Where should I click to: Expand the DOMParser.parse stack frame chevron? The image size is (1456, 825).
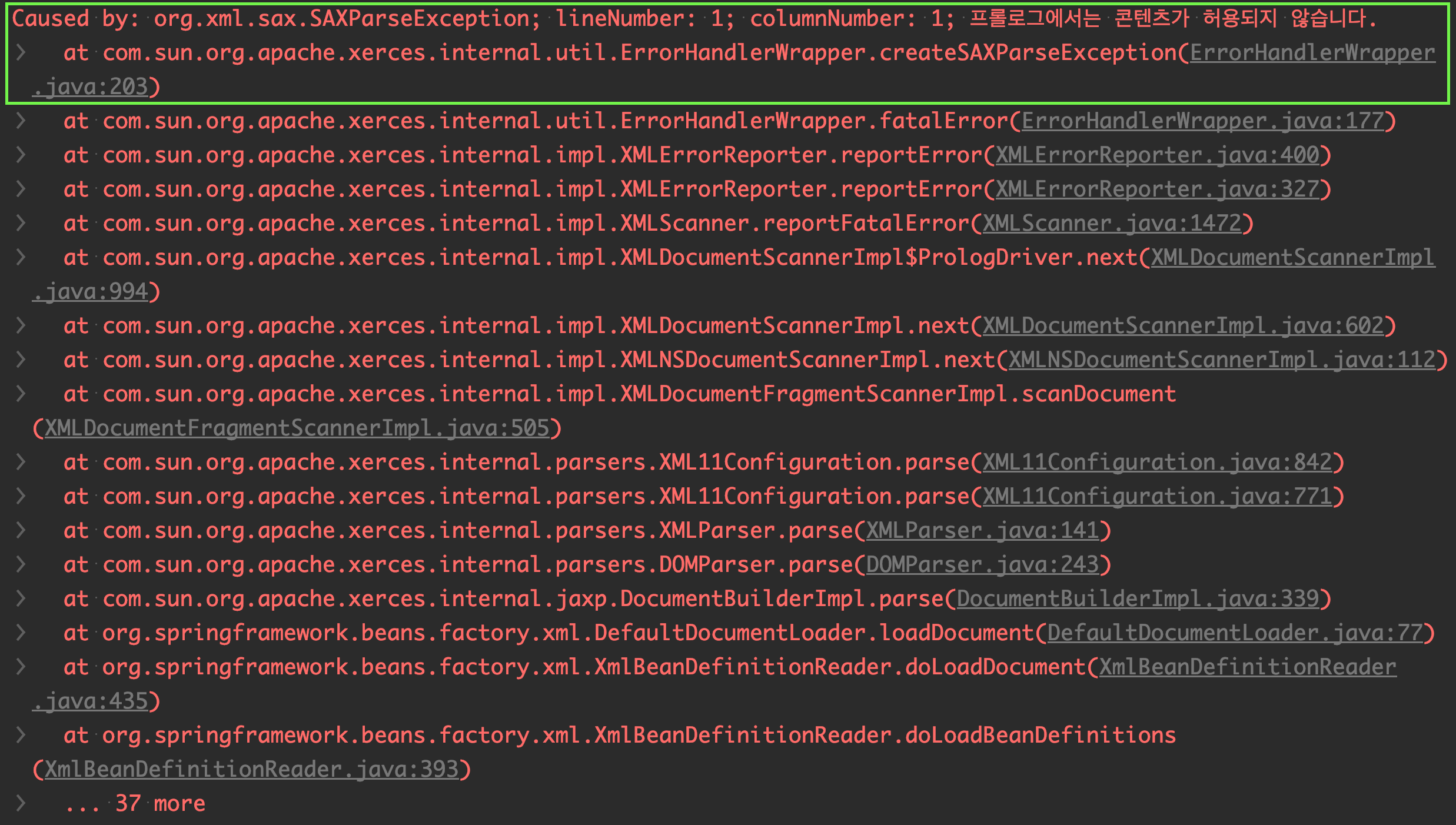click(21, 564)
